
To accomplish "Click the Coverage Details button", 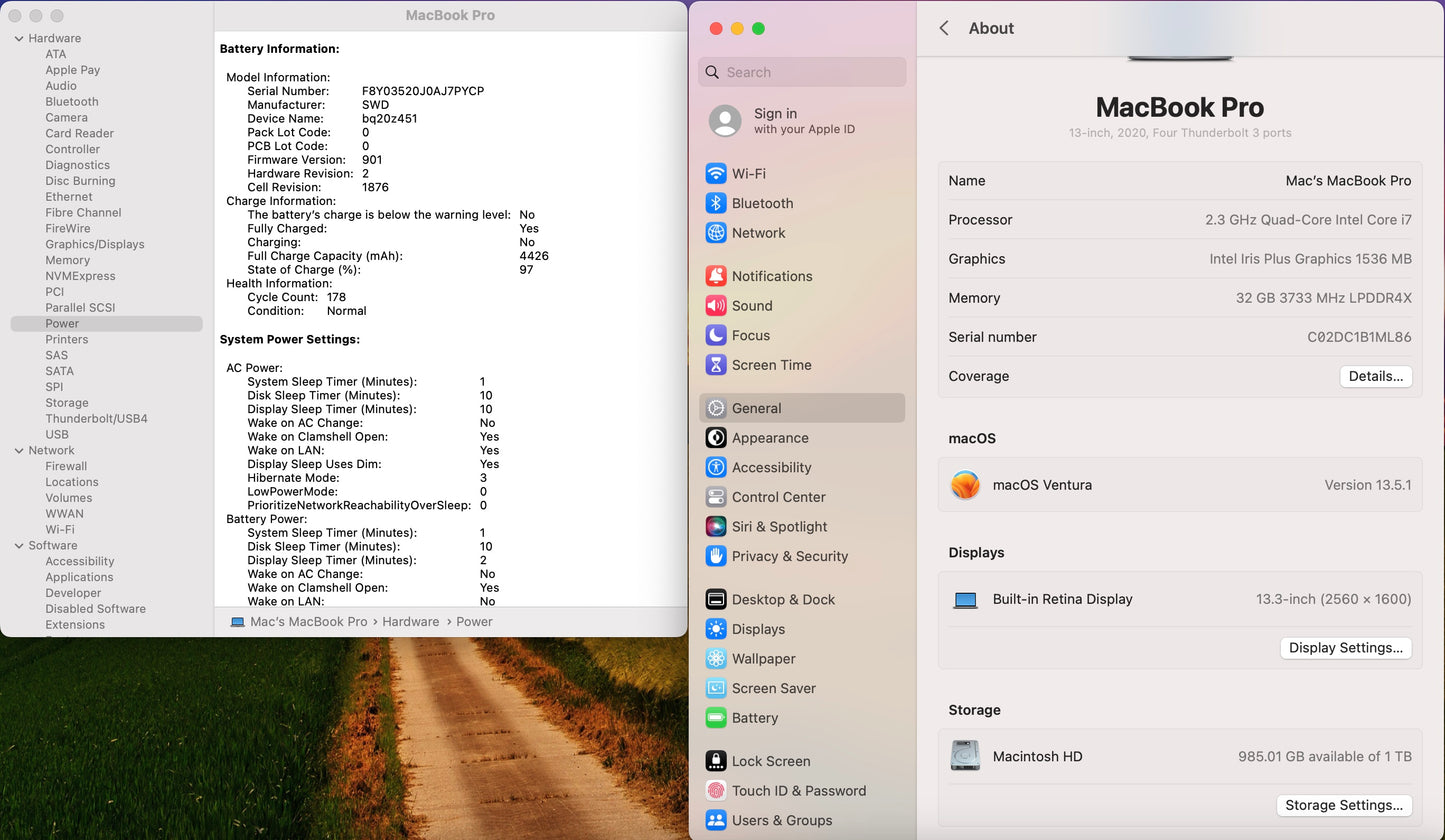I will coord(1375,376).
